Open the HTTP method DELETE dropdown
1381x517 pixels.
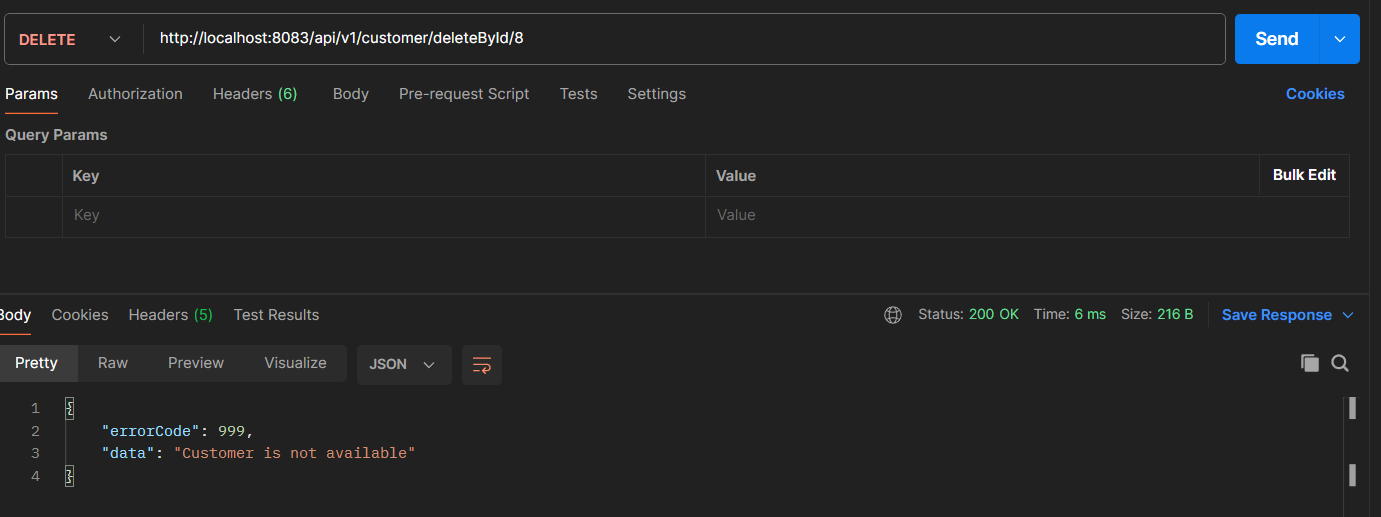click(70, 39)
